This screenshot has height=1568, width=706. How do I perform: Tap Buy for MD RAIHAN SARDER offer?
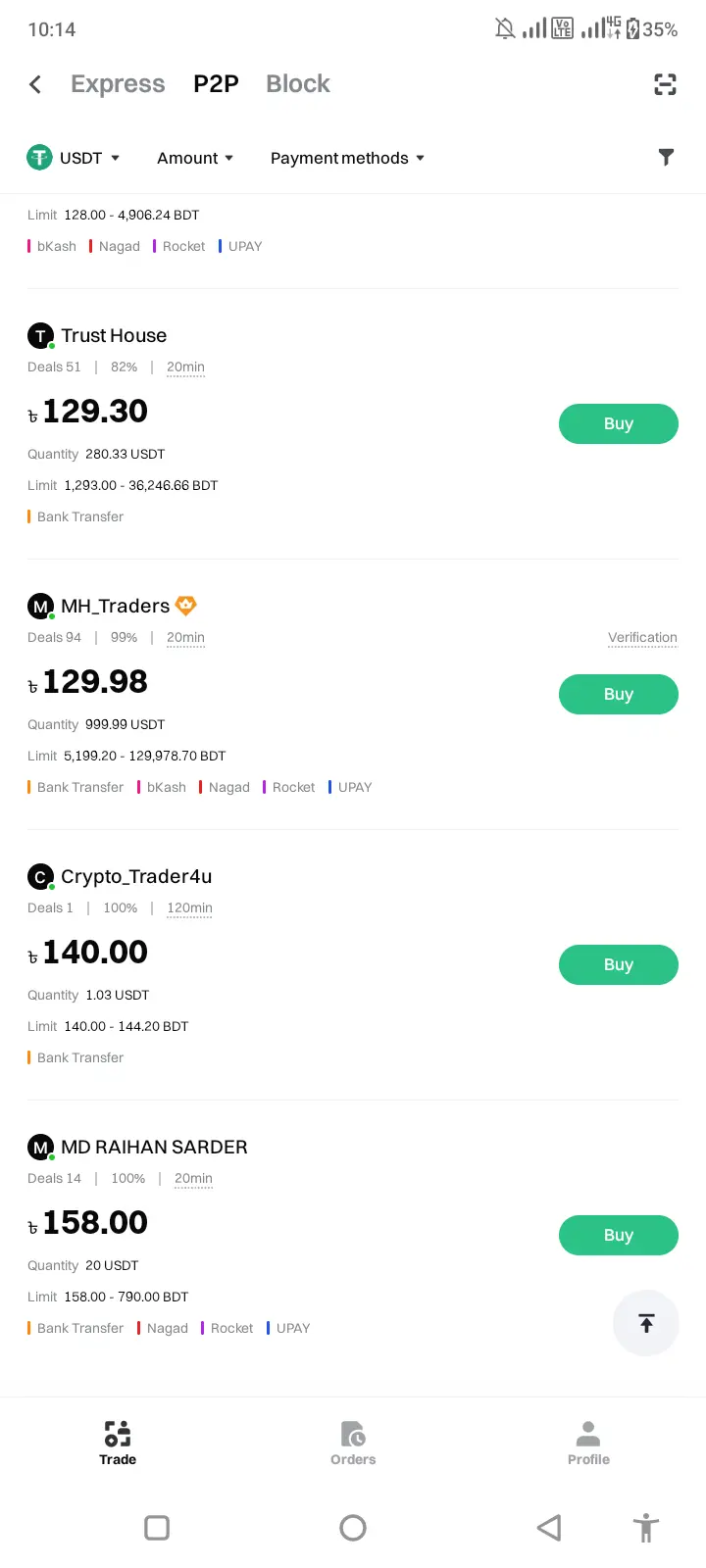coord(618,1235)
